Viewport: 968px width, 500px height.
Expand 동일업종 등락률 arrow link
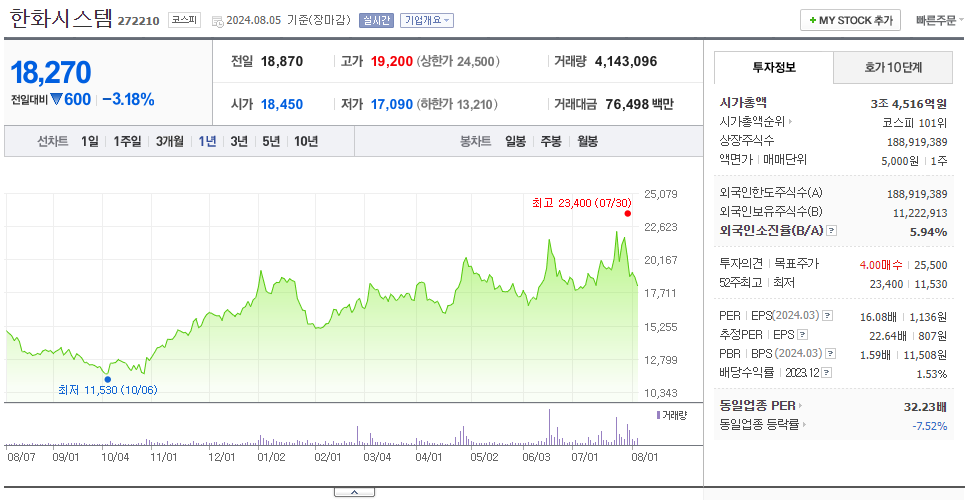[x=803, y=425]
